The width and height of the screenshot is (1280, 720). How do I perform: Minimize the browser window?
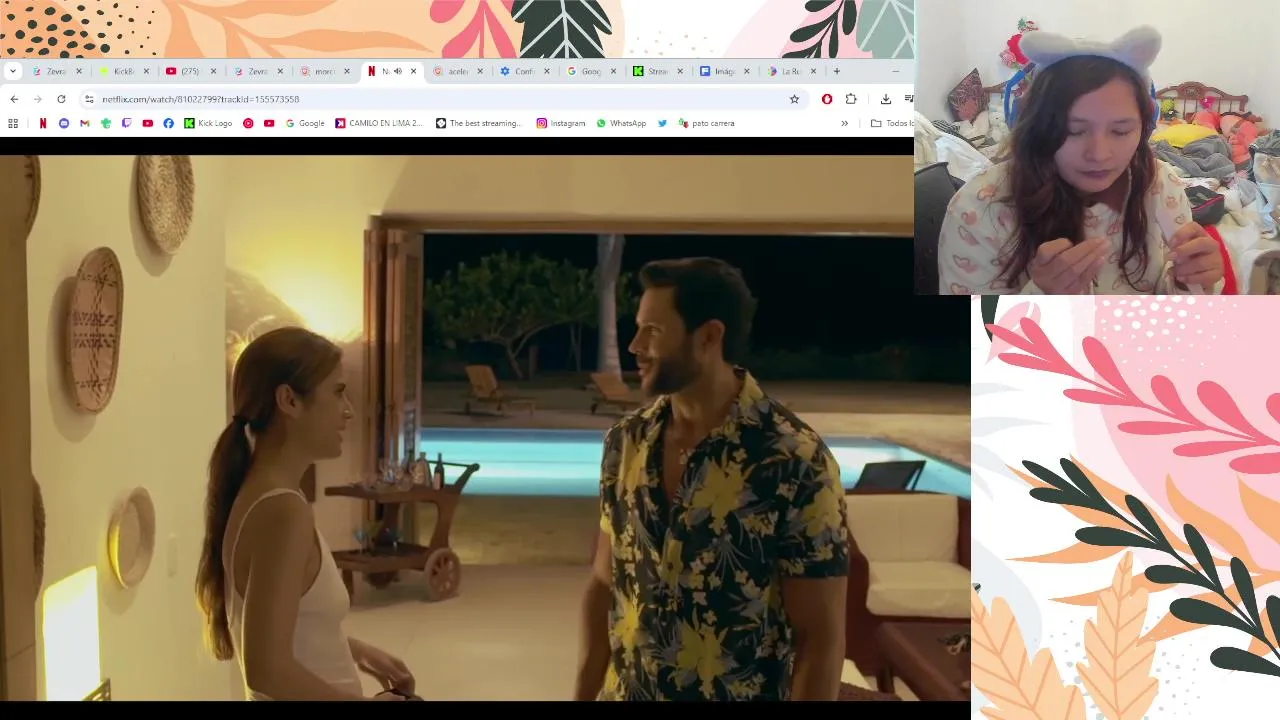895,71
